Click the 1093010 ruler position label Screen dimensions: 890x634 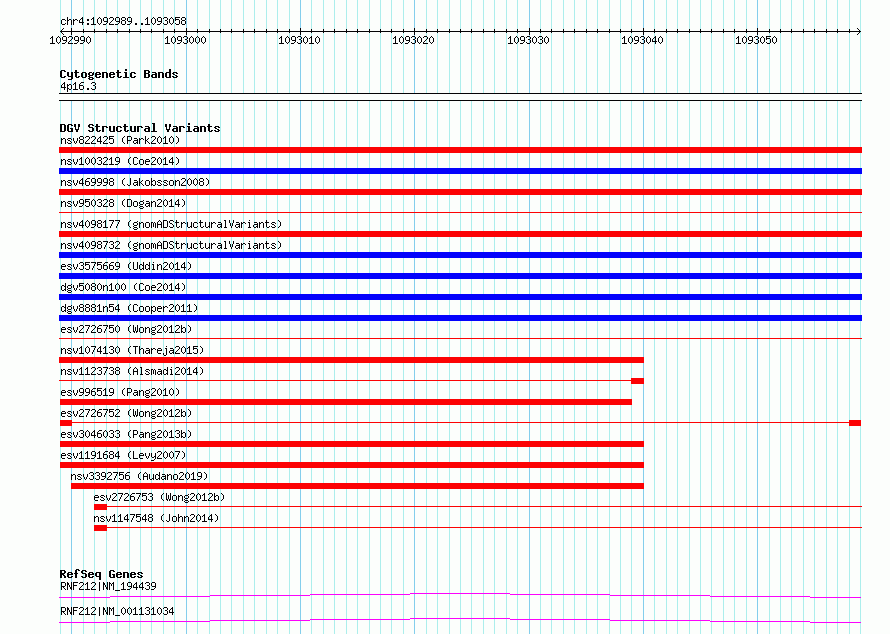pos(299,40)
